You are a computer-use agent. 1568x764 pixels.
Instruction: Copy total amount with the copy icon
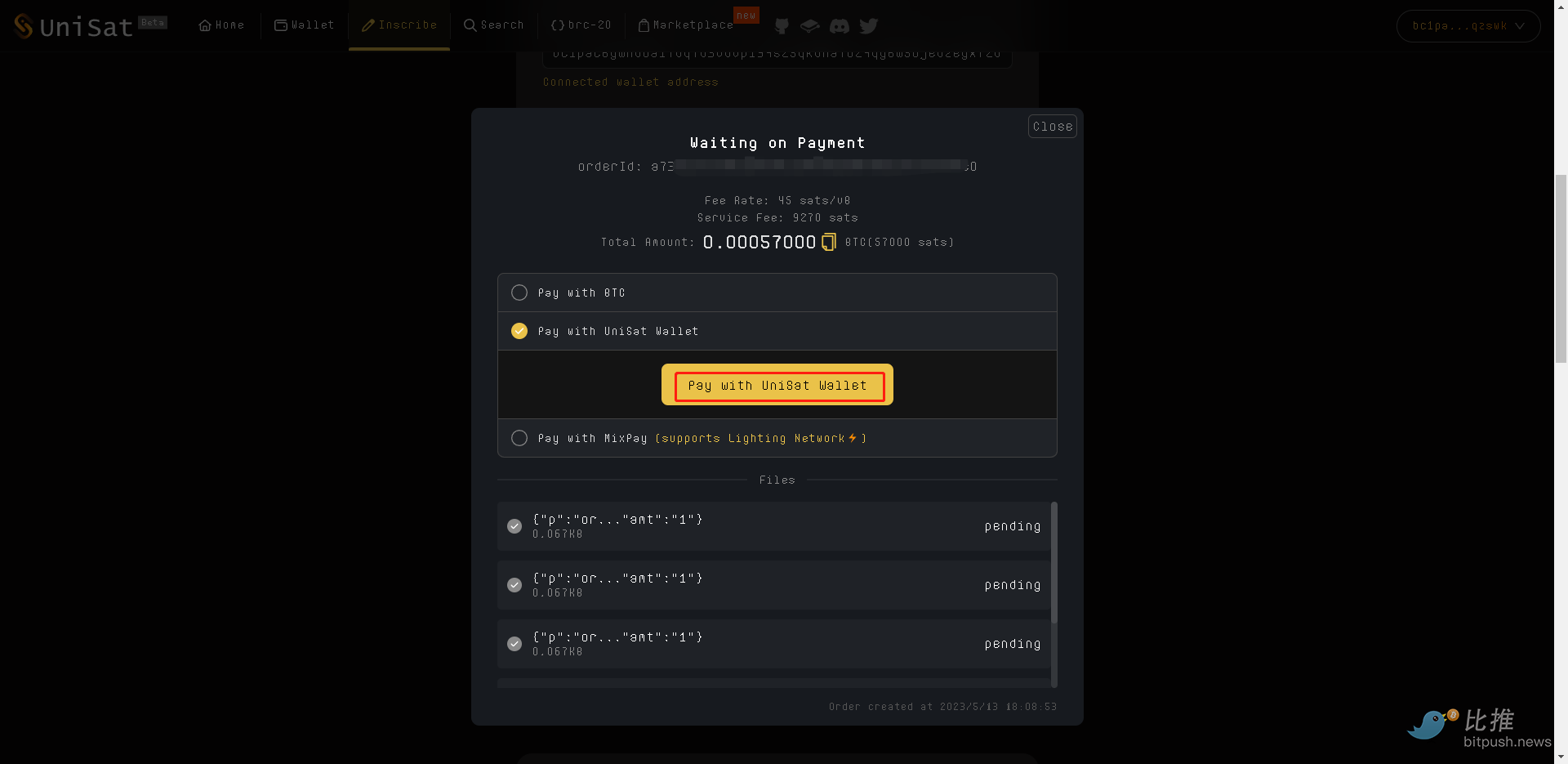(828, 242)
